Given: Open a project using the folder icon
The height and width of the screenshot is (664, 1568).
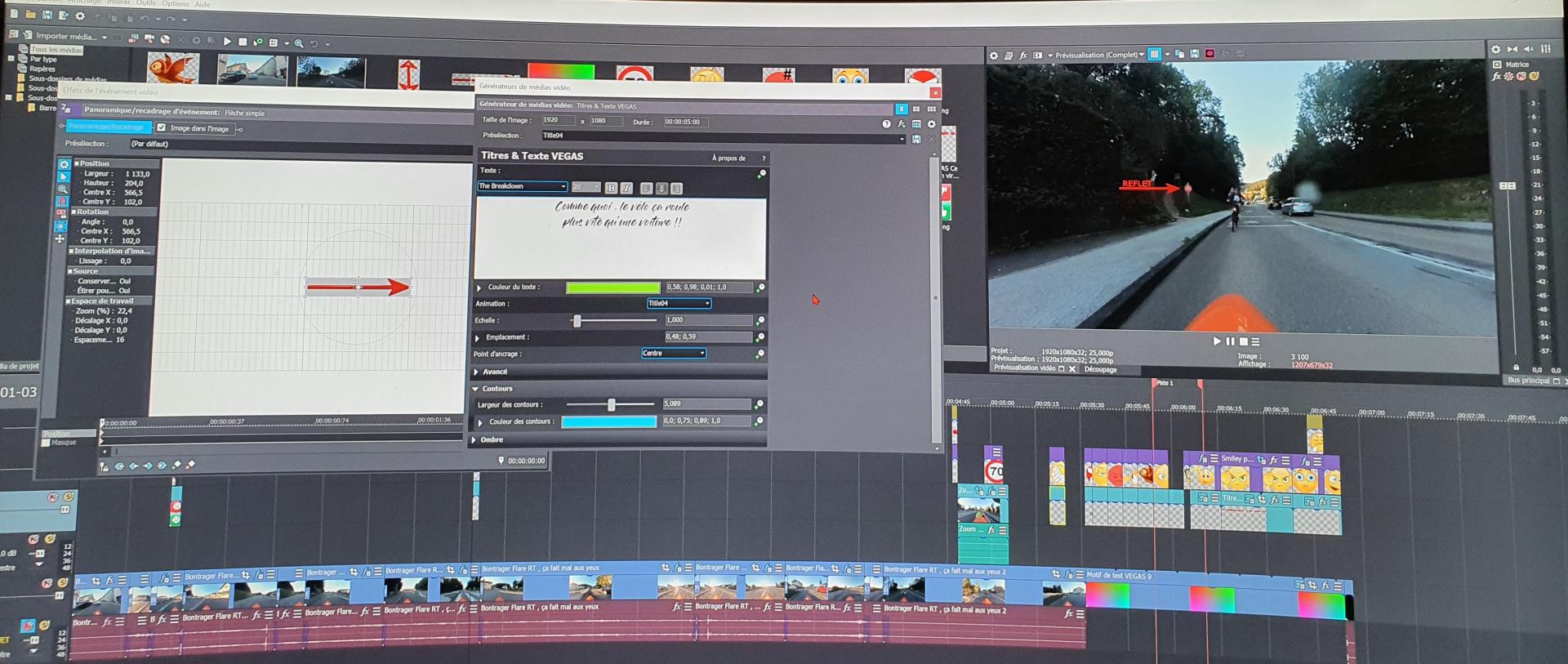Looking at the screenshot, I should click(30, 15).
